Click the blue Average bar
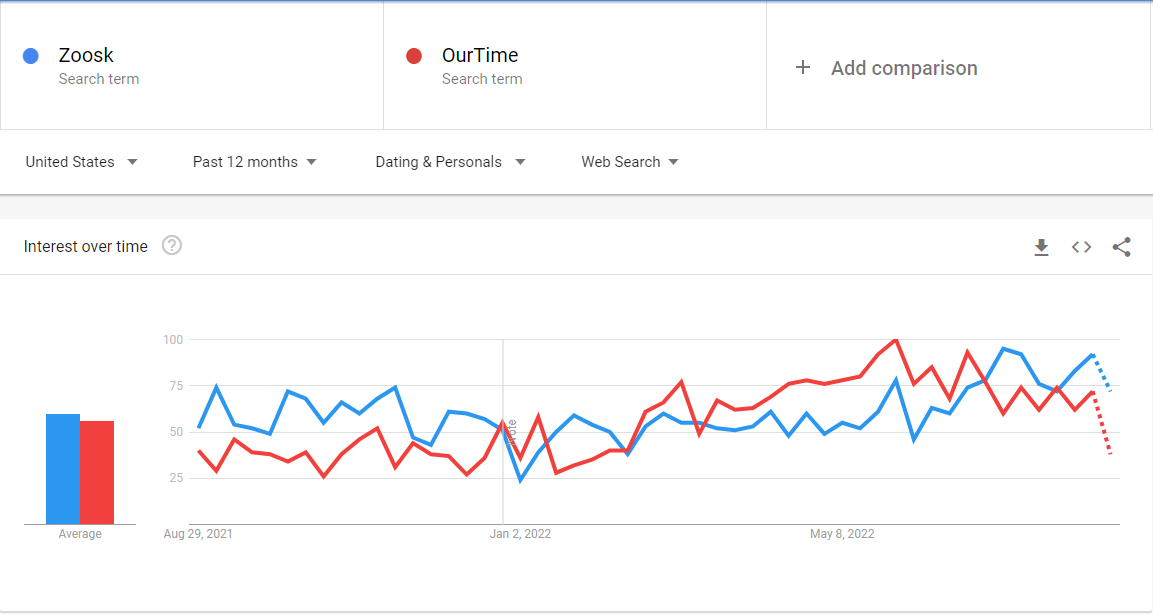The width and height of the screenshot is (1153, 614). click(x=63, y=469)
